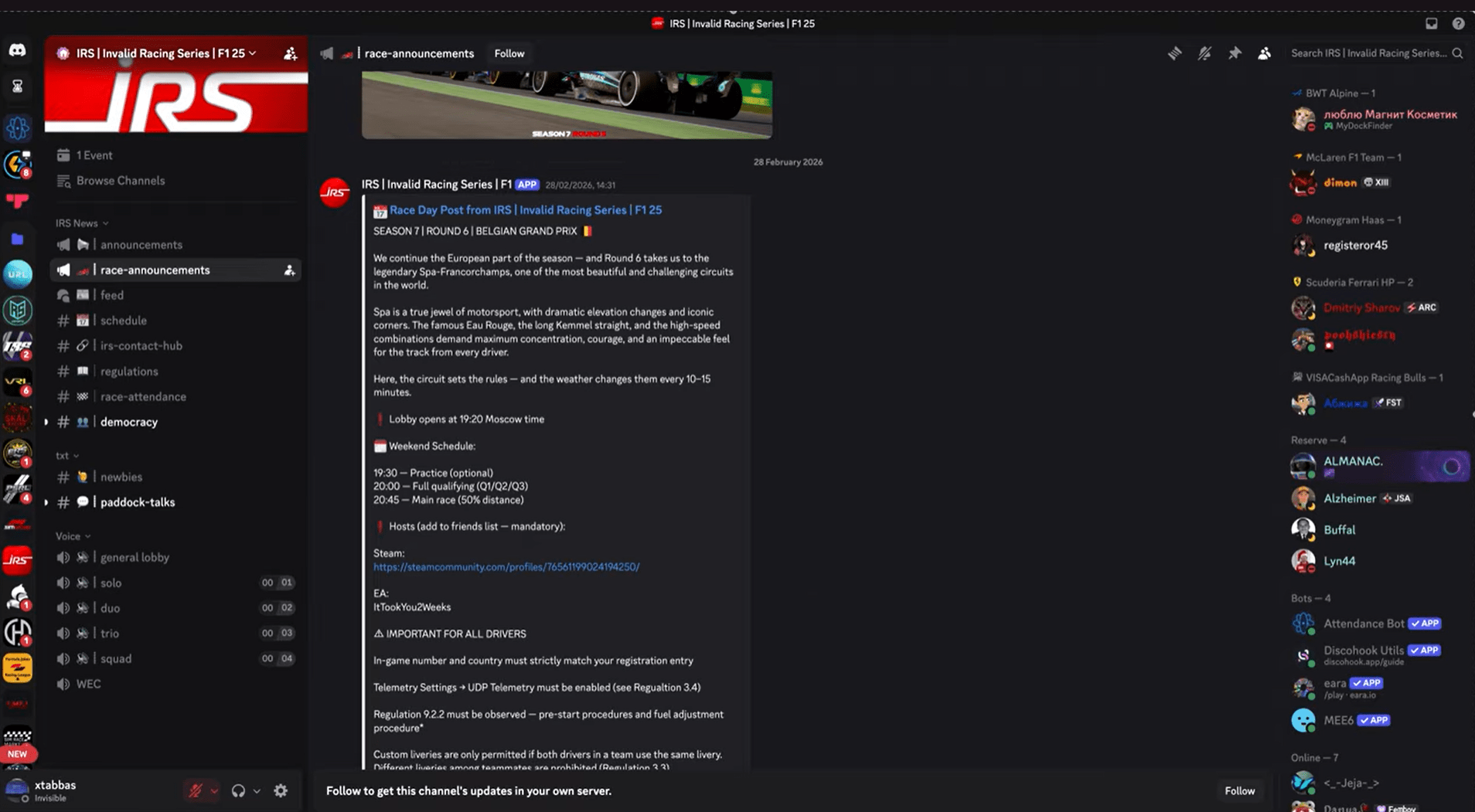Click the Search IRS server search field
This screenshot has width=1475, height=812.
(1368, 53)
